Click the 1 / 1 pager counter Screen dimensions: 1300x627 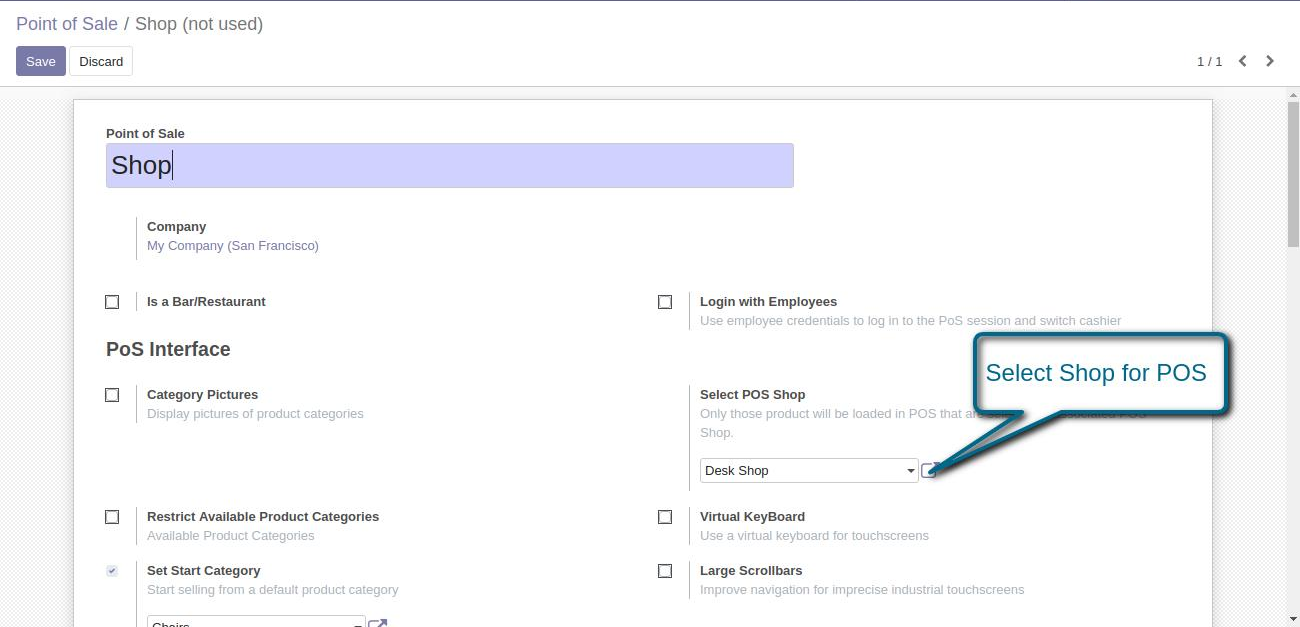click(x=1209, y=61)
